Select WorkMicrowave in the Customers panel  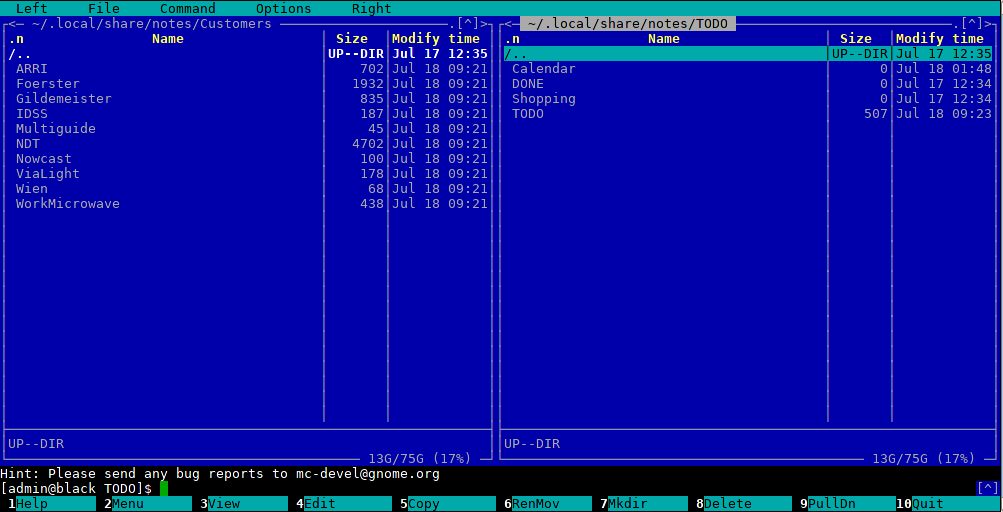pyautogui.click(x=67, y=204)
